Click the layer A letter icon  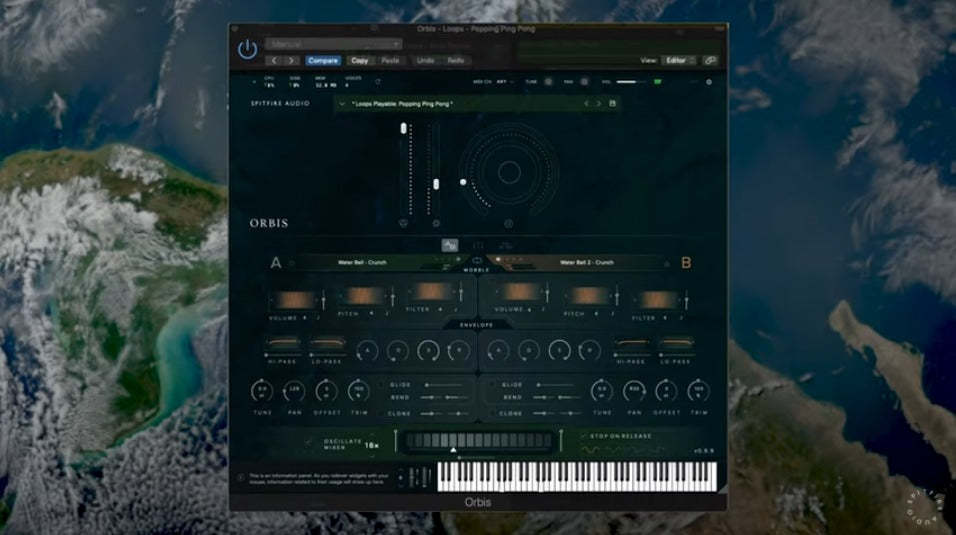point(276,264)
